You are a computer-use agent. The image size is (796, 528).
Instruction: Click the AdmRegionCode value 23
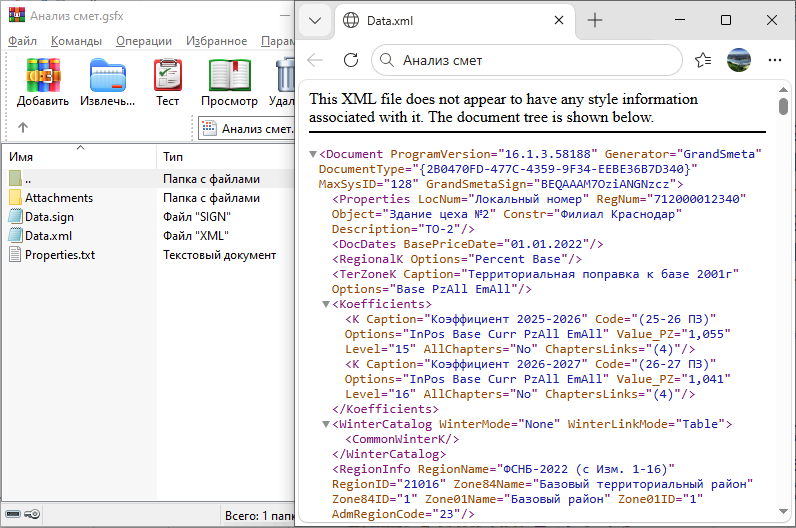point(446,514)
